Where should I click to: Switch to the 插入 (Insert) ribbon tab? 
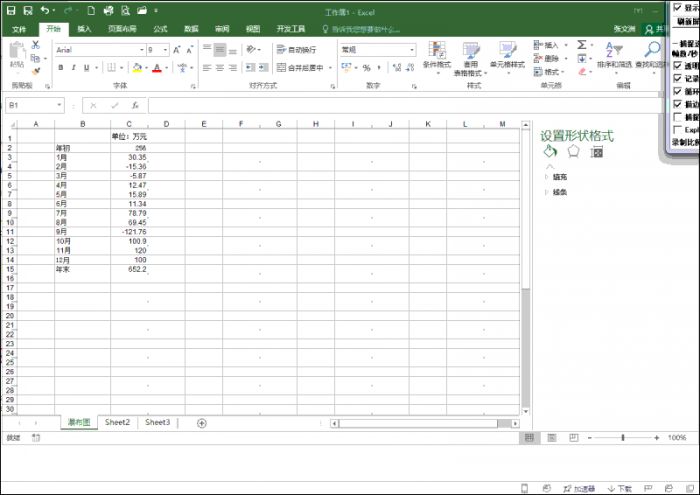pos(84,29)
